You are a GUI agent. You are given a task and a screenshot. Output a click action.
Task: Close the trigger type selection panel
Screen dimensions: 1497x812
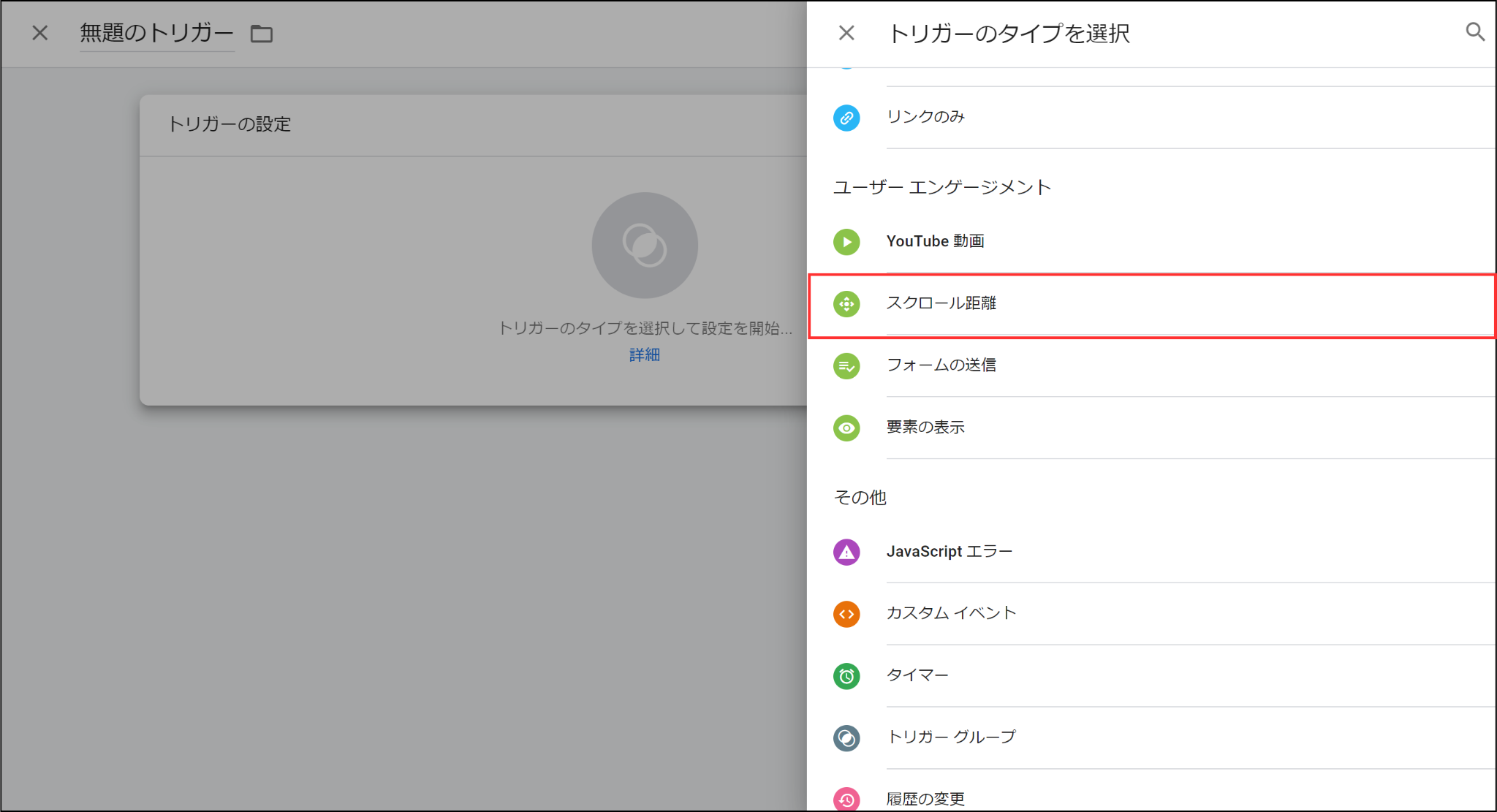(846, 33)
